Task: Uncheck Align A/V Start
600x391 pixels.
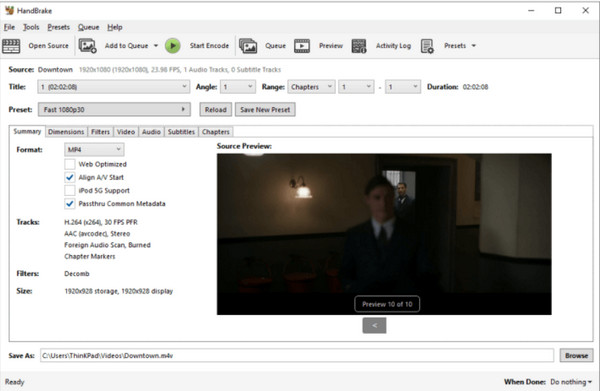Action: [70, 177]
